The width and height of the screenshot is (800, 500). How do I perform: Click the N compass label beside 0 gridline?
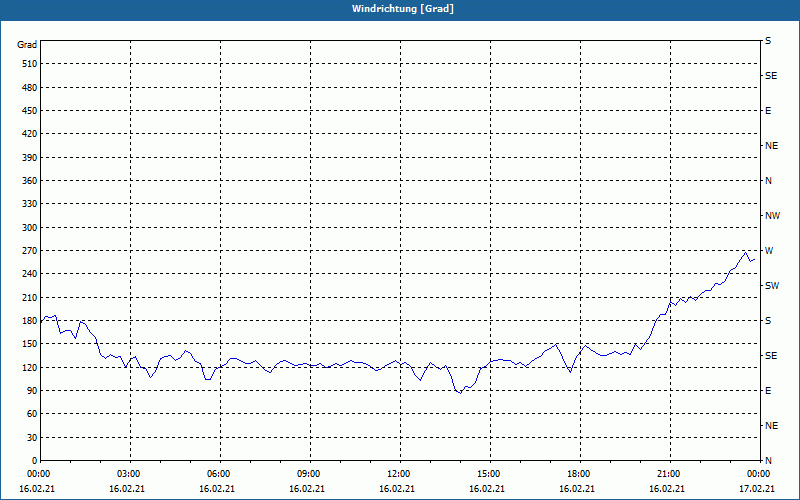coord(768,461)
